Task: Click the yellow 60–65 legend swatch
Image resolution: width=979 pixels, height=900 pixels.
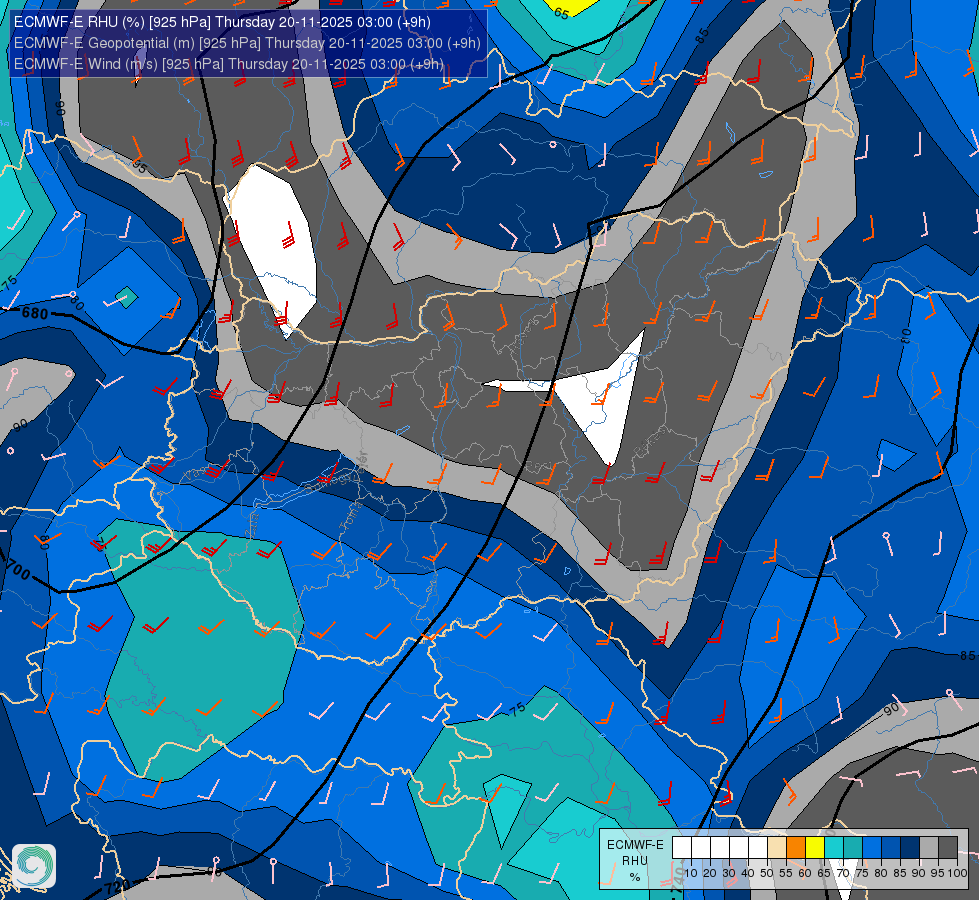Action: tap(815, 847)
